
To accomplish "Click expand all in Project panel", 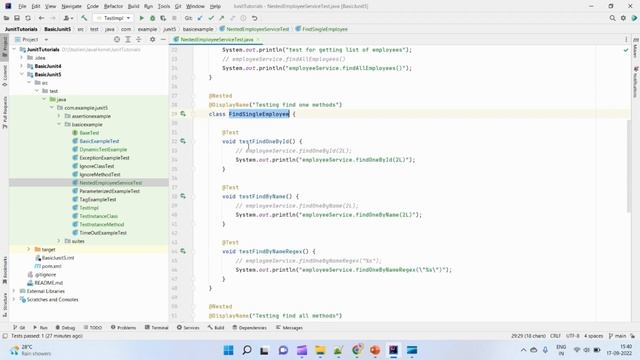I will [128, 39].
